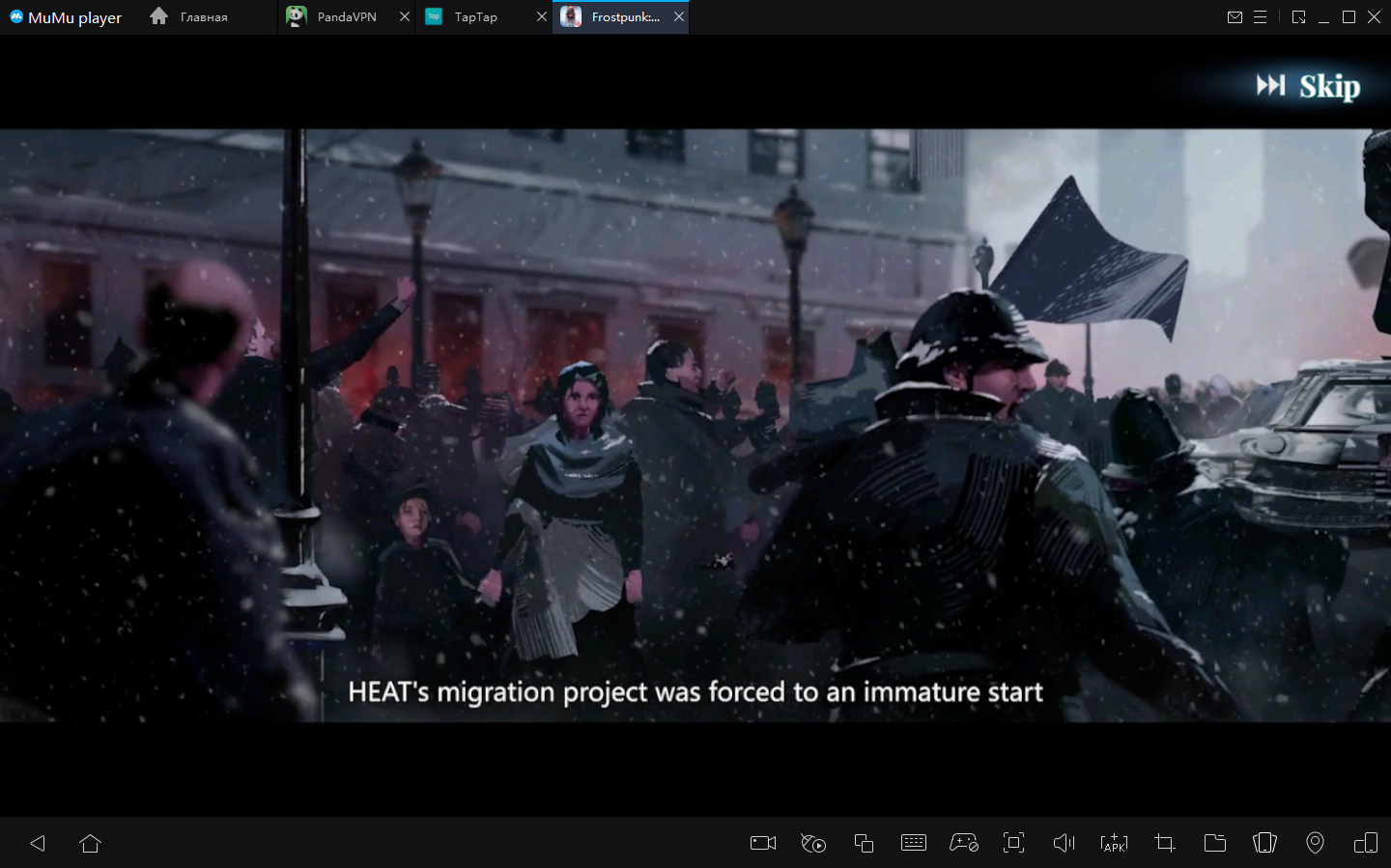Open the multi-instance manager icon
The width and height of the screenshot is (1391, 868).
(864, 843)
